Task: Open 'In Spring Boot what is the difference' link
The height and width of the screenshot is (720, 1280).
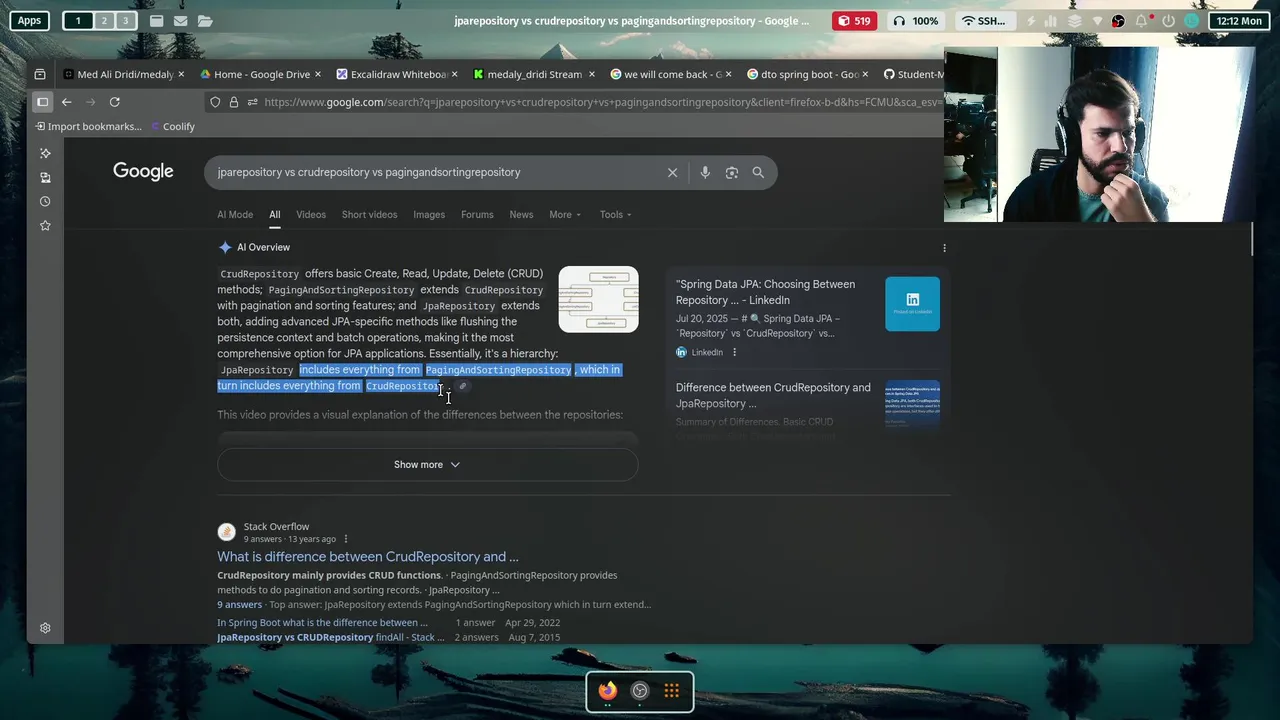Action: coord(322,622)
